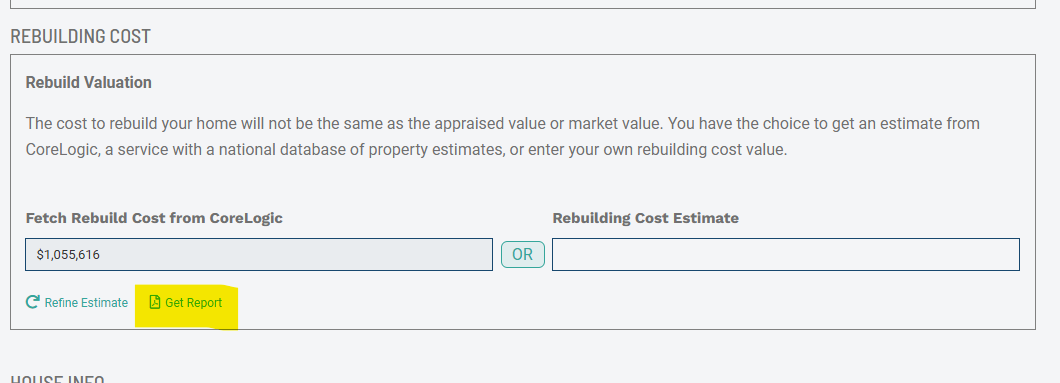Click the REBUILDING COST section heading

tap(80, 36)
